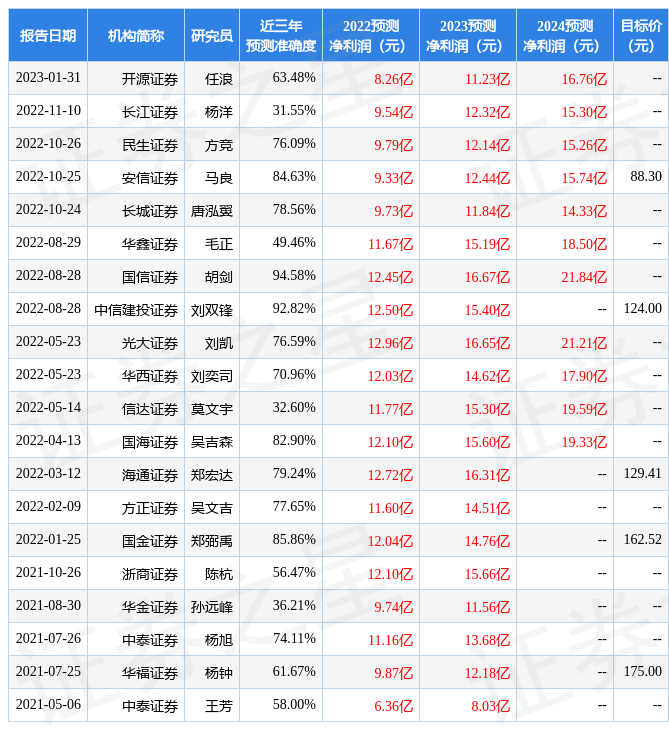The height and width of the screenshot is (730, 669).
Task: Select institution 方正证券
Action: (x=150, y=508)
